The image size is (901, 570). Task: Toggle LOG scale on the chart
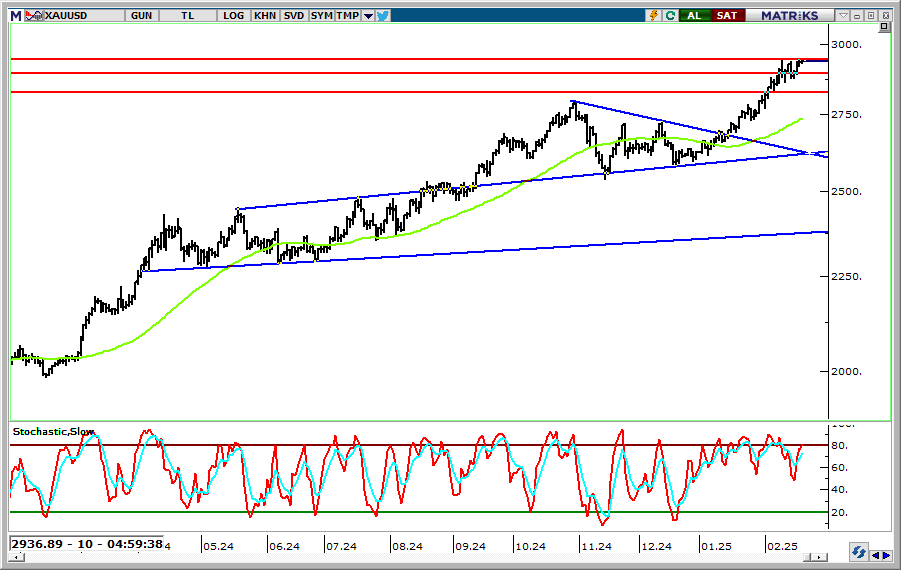tap(233, 15)
